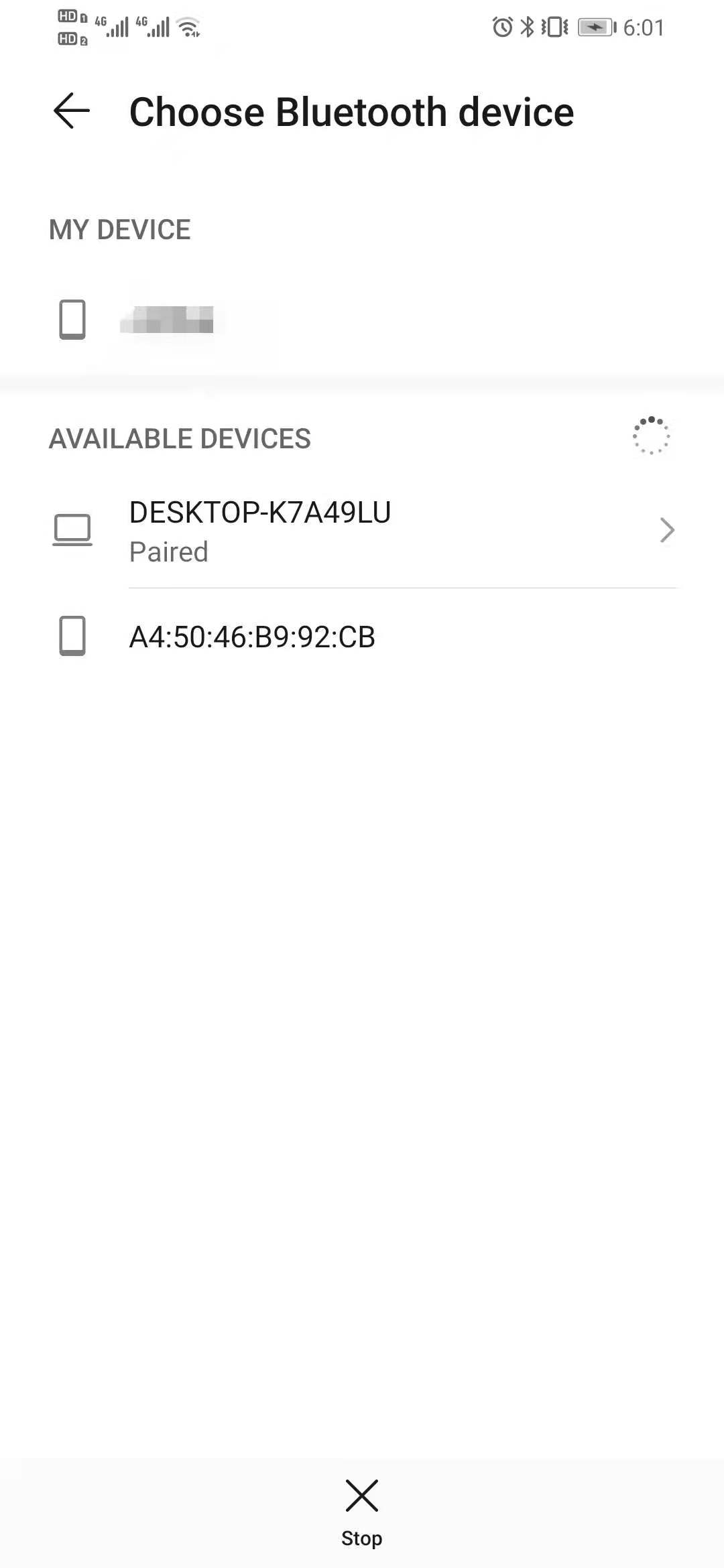Tap the Paired status under DESKTOP-K7A49LU

click(169, 552)
